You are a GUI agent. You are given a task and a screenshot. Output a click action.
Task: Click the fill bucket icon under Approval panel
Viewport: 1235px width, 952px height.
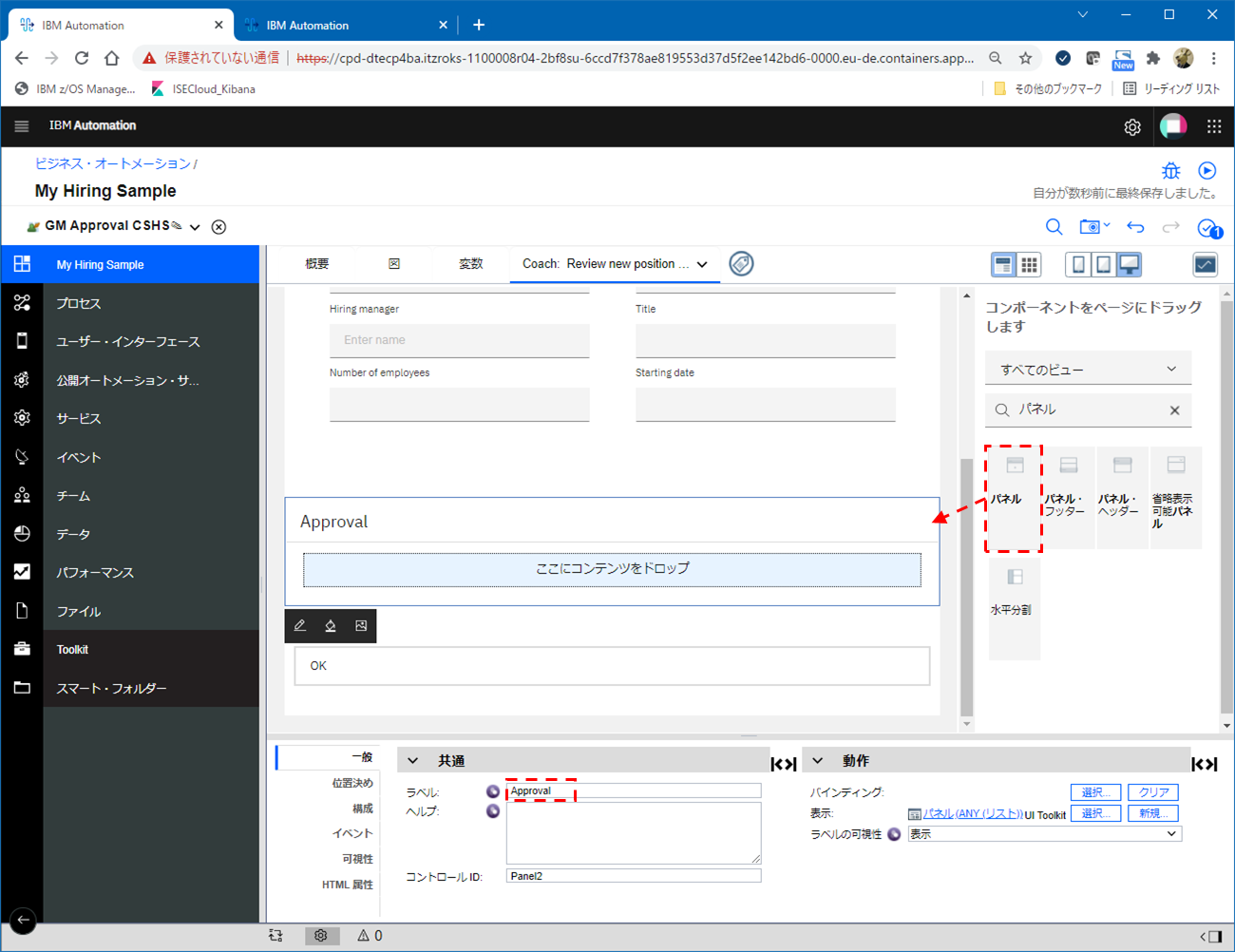tap(331, 626)
